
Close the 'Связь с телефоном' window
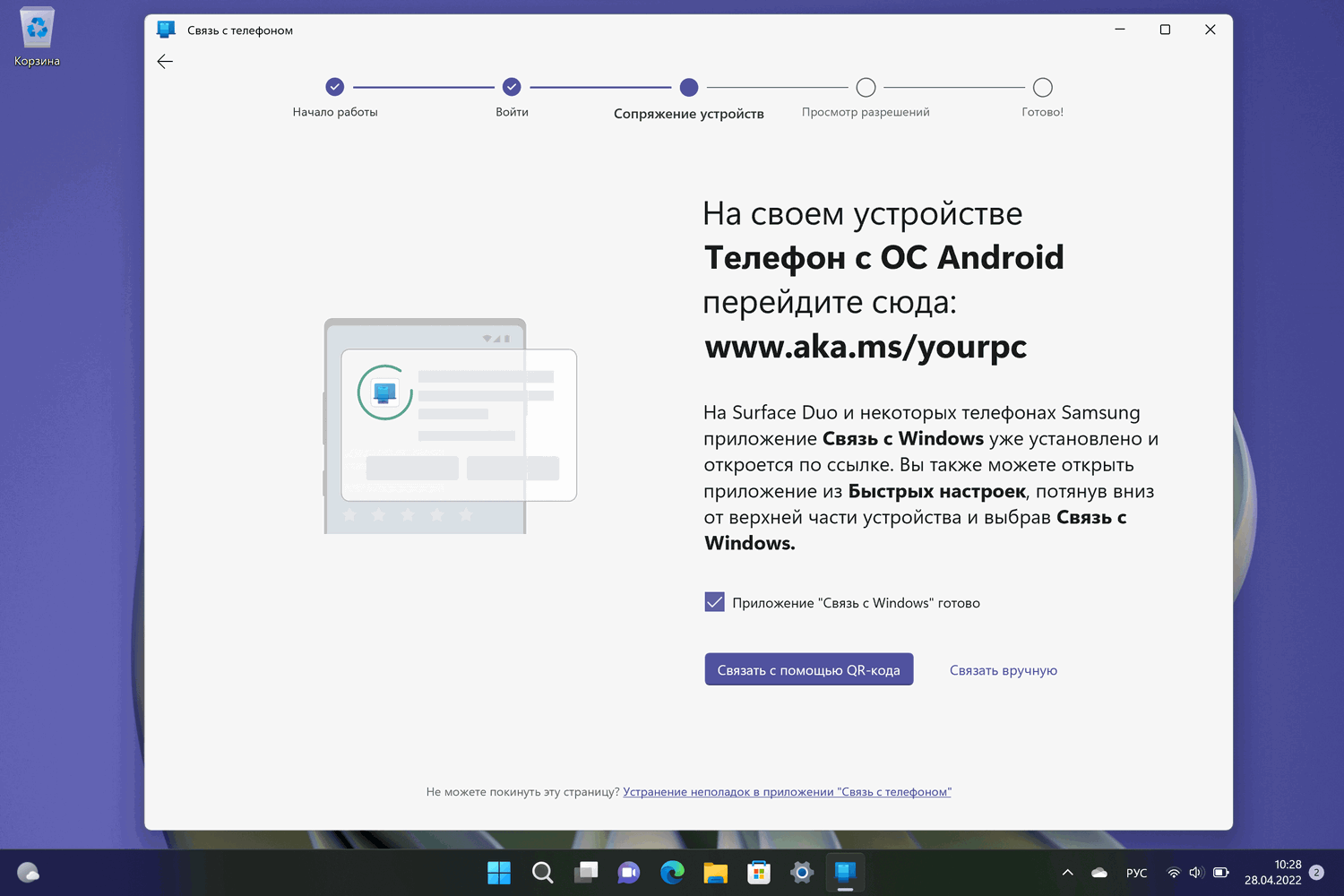pos(1210,30)
